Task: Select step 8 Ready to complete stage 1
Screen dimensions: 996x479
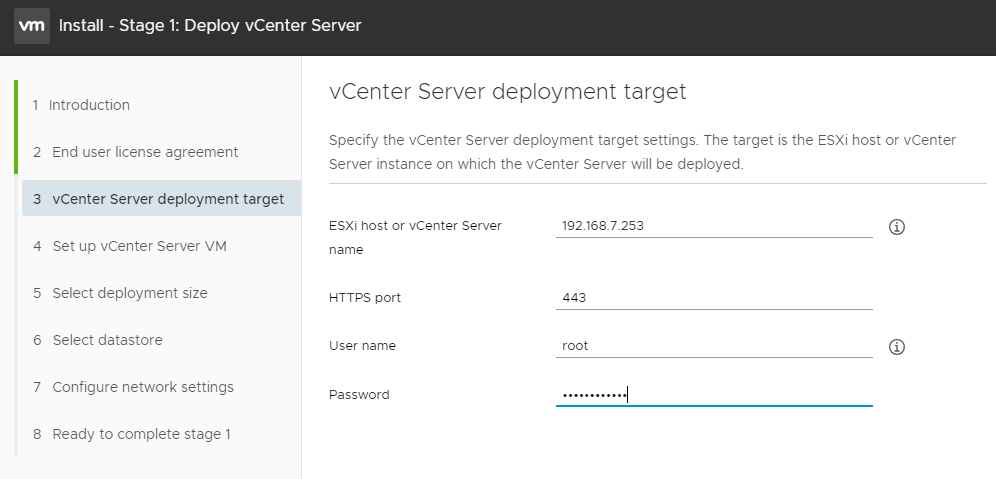Action: point(132,434)
